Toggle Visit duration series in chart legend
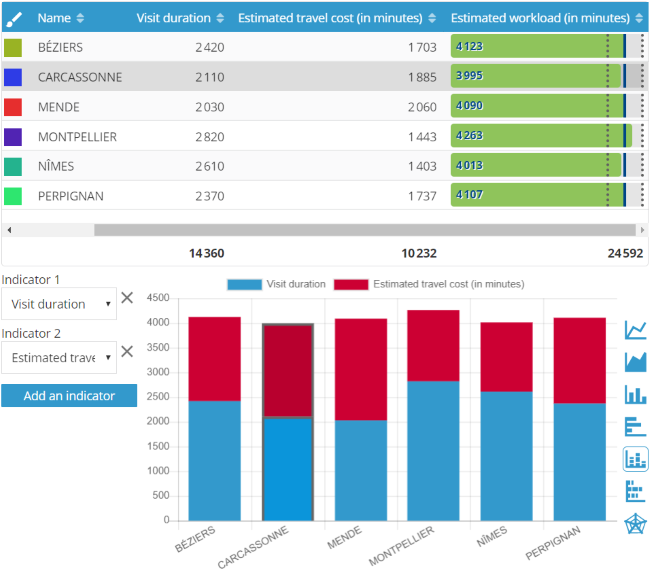Screen dimensions: 650x573 click(276, 284)
